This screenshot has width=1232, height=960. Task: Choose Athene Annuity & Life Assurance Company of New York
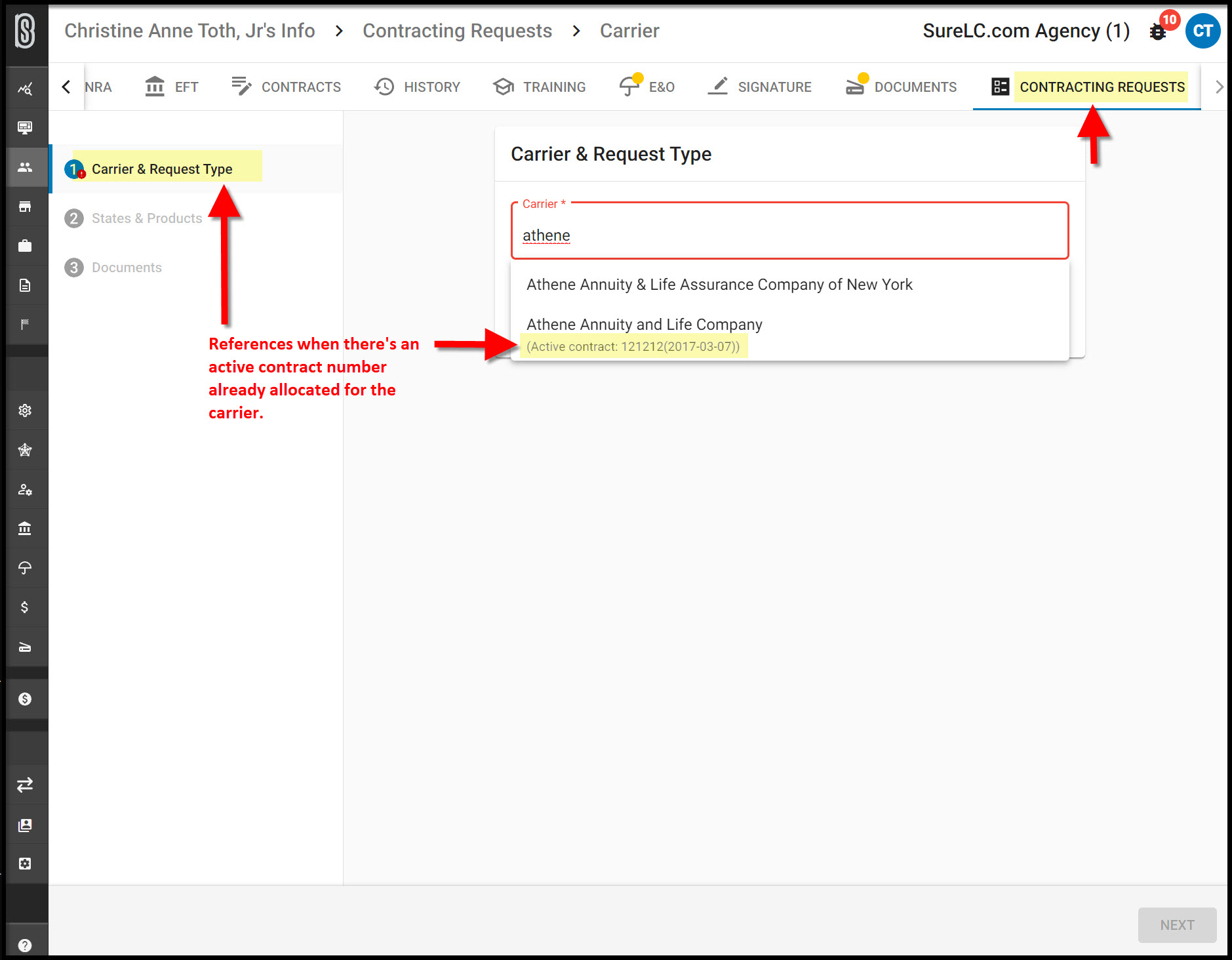(789, 285)
